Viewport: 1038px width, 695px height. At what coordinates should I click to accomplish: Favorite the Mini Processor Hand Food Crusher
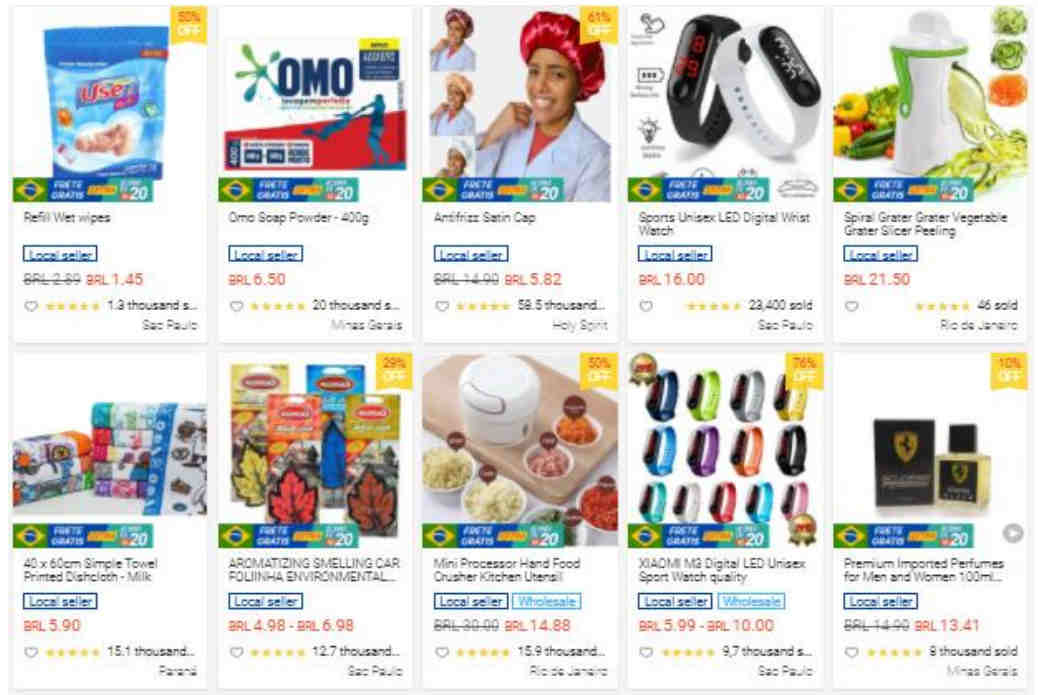[x=442, y=652]
